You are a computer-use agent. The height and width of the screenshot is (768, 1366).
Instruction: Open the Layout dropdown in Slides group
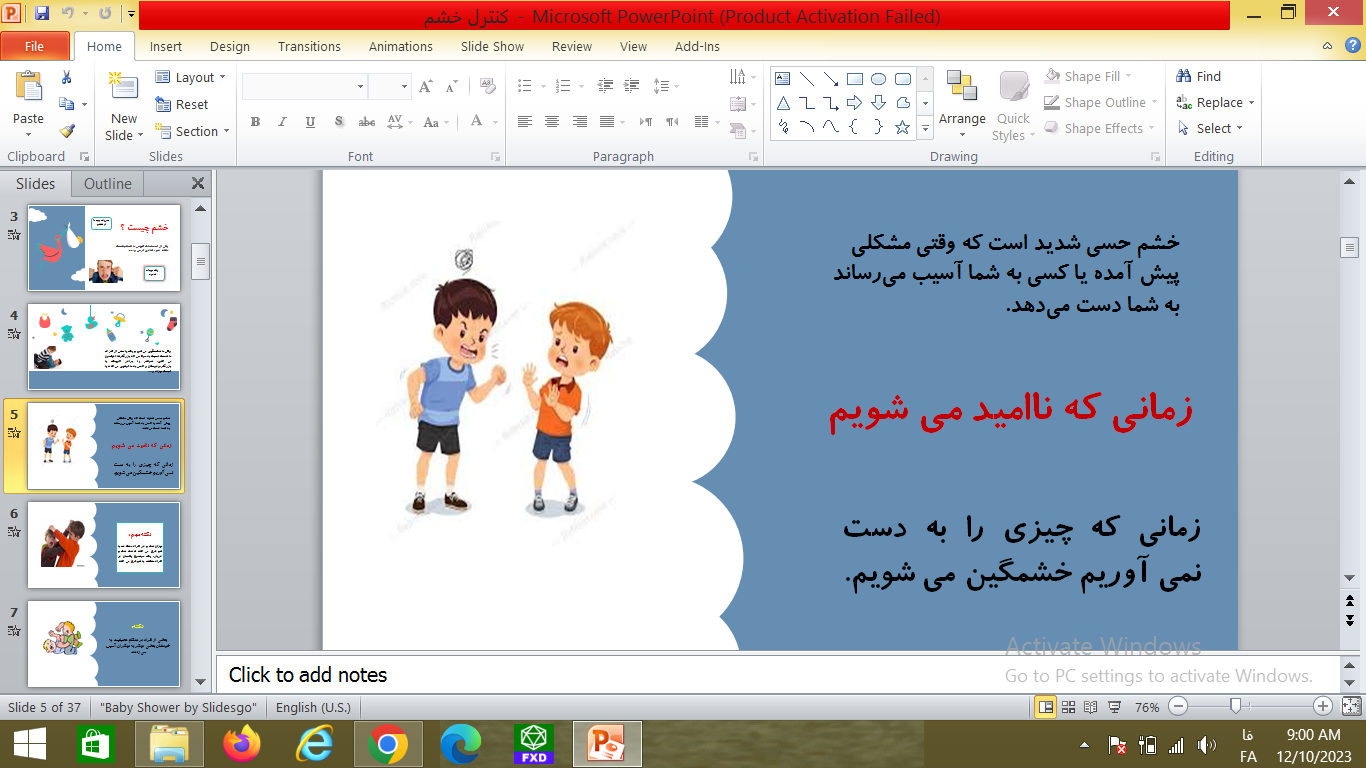pyautogui.click(x=190, y=77)
